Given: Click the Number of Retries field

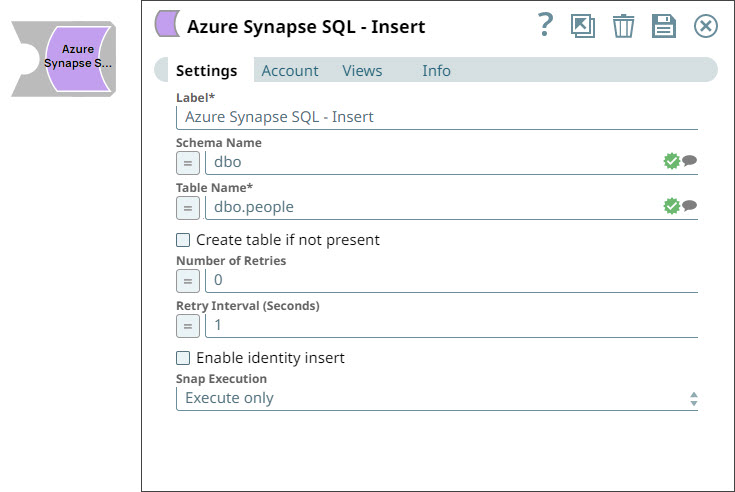Looking at the screenshot, I should [x=451, y=280].
